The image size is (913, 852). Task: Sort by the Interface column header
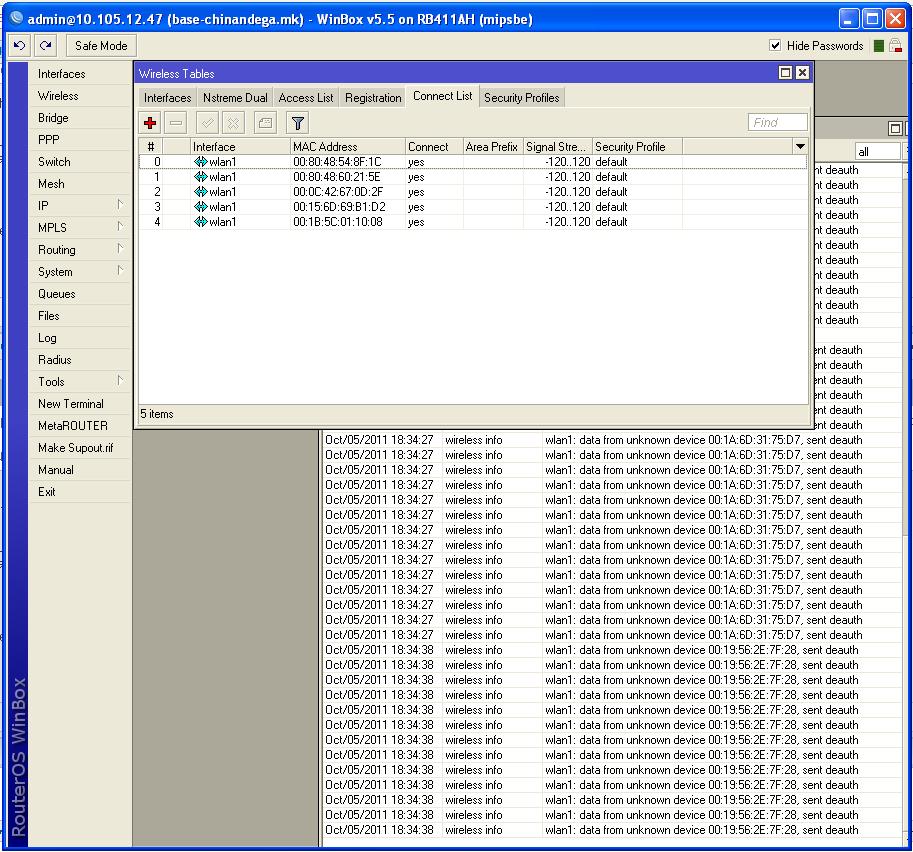240,147
